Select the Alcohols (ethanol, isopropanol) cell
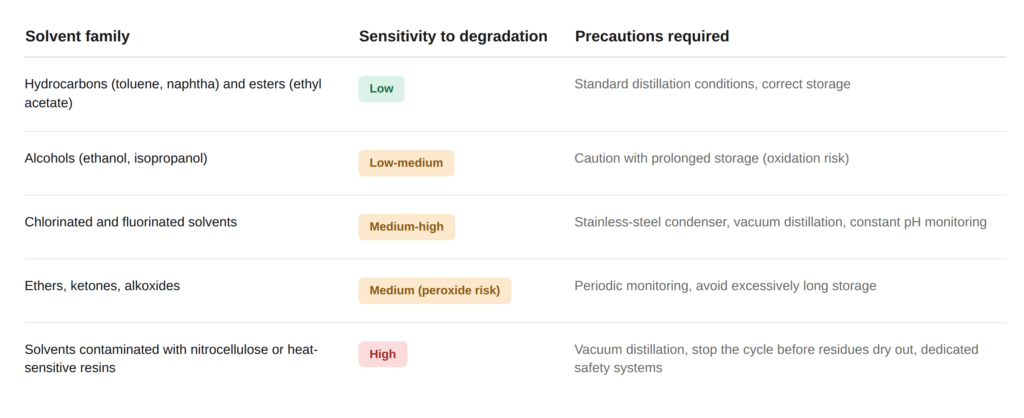The image size is (1024, 418). [116, 158]
